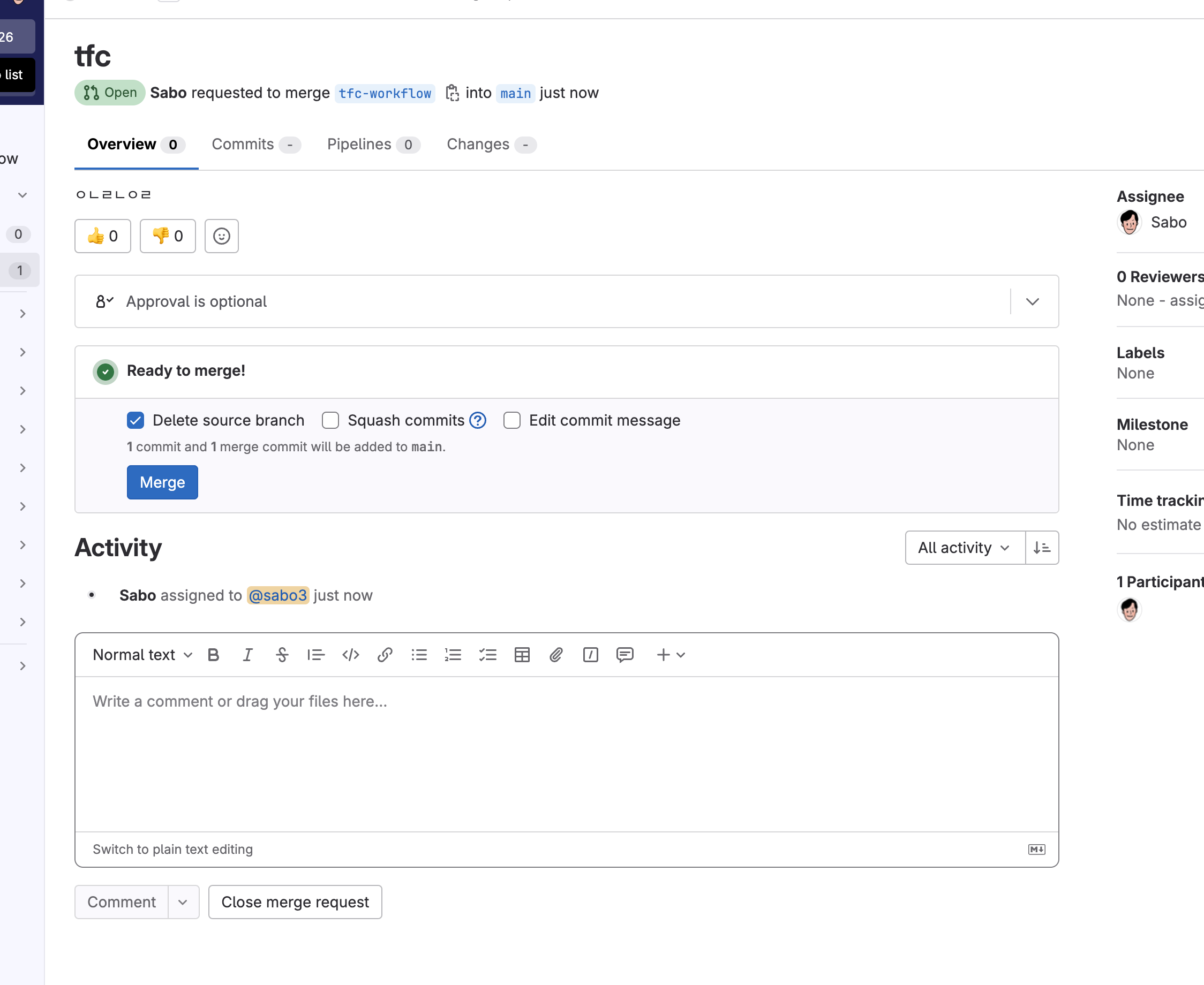Screen dimensions: 1204x985
Task: Insert a code snippet via toolbar
Action: pos(350,655)
